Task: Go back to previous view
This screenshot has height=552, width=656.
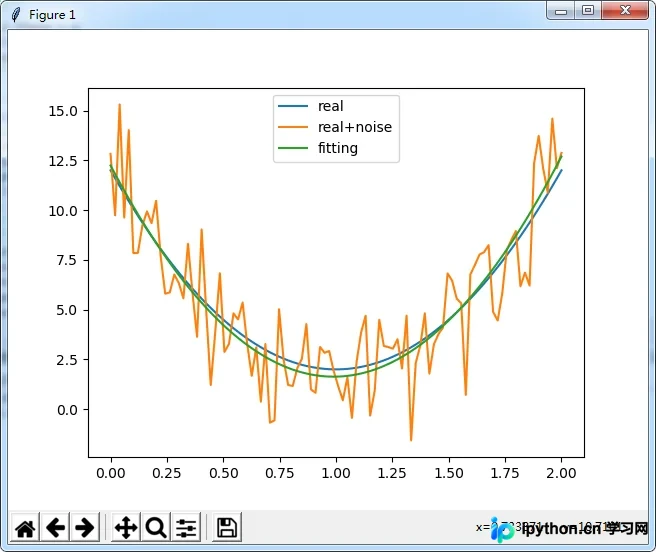Action: coord(55,528)
